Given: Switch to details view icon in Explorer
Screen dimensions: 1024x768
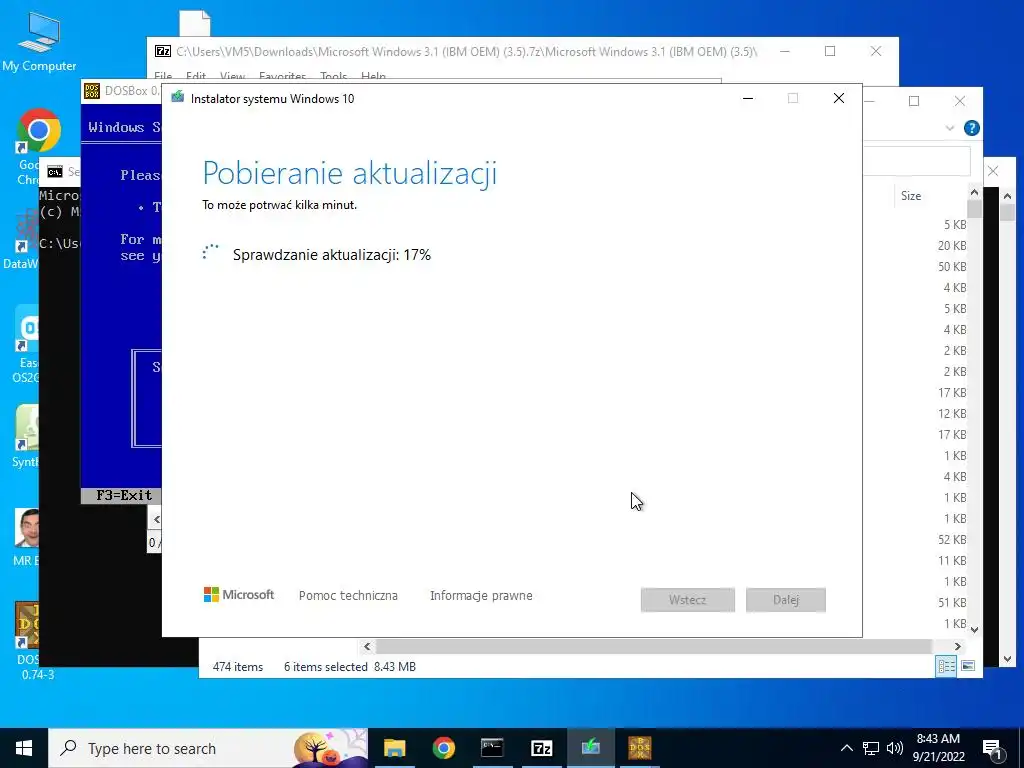Looking at the screenshot, I should 946,666.
